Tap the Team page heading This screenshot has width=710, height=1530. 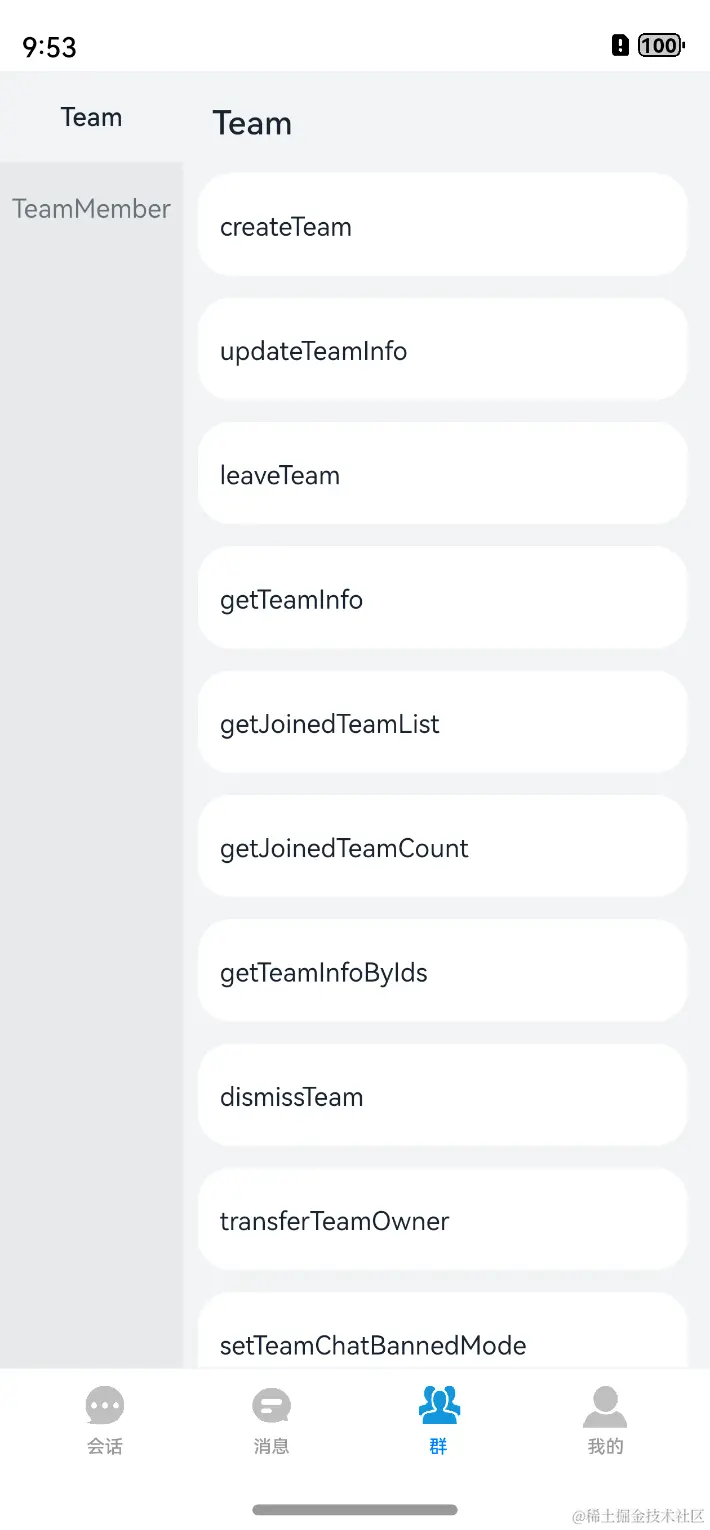pyautogui.click(x=252, y=122)
